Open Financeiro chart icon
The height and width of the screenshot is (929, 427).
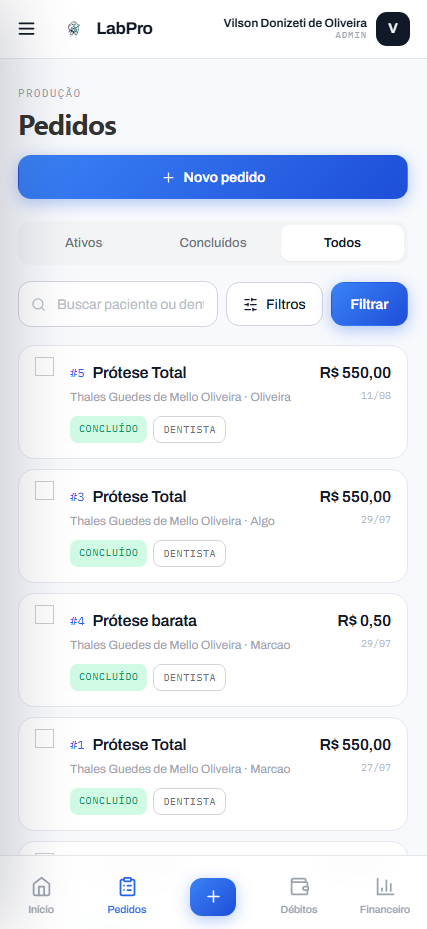(385, 887)
